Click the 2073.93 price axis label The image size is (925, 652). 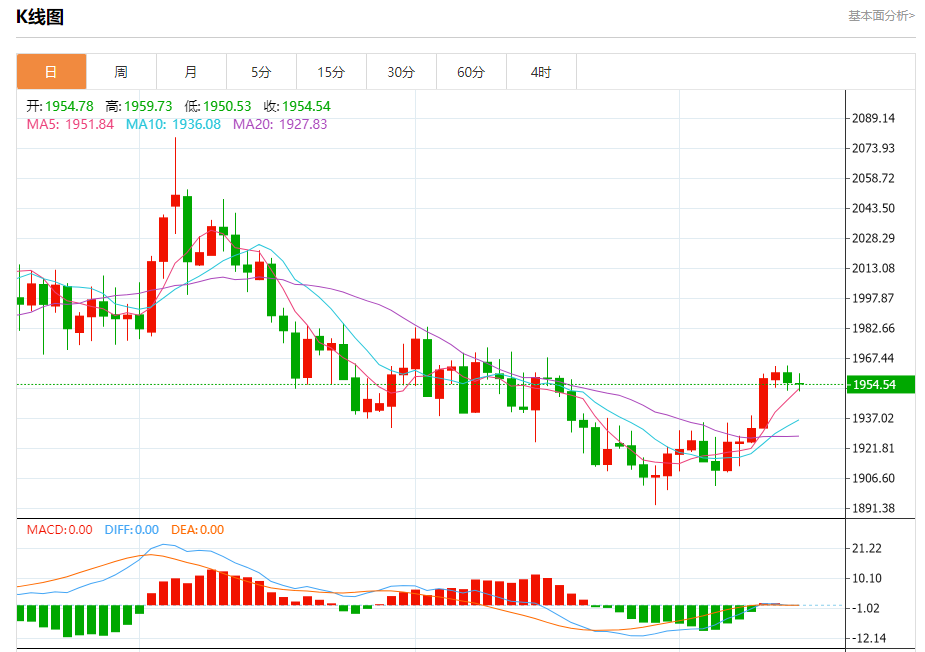(x=873, y=149)
